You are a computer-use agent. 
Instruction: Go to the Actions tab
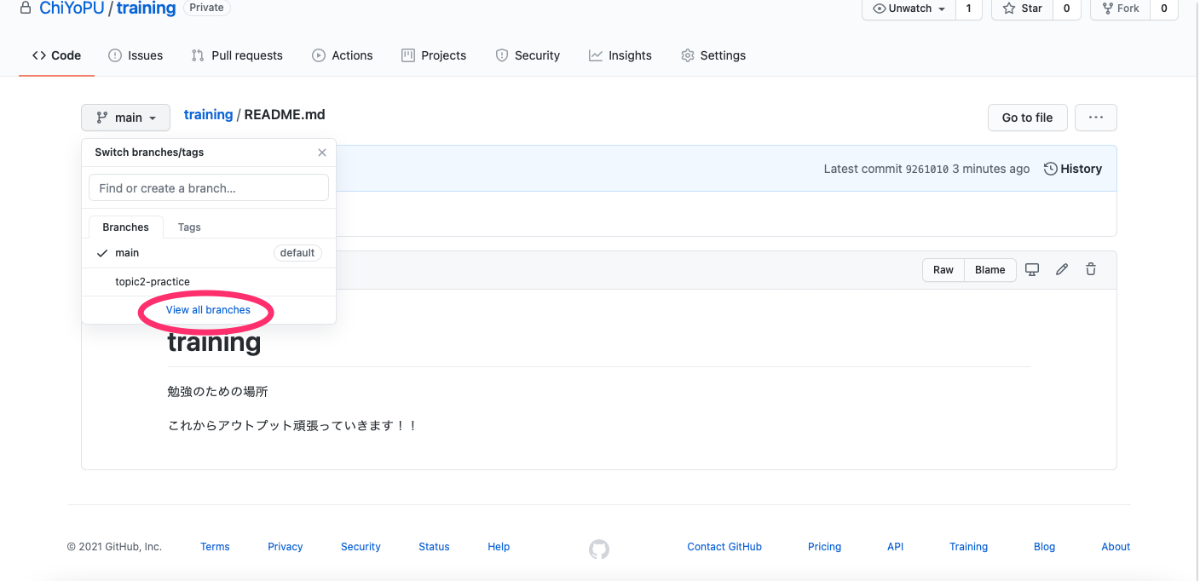pyautogui.click(x=342, y=56)
